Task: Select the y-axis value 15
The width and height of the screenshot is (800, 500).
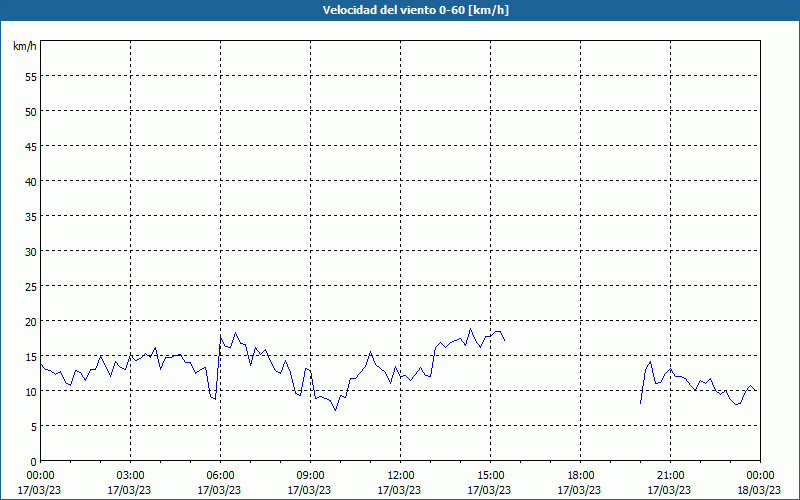Action: click(31, 356)
